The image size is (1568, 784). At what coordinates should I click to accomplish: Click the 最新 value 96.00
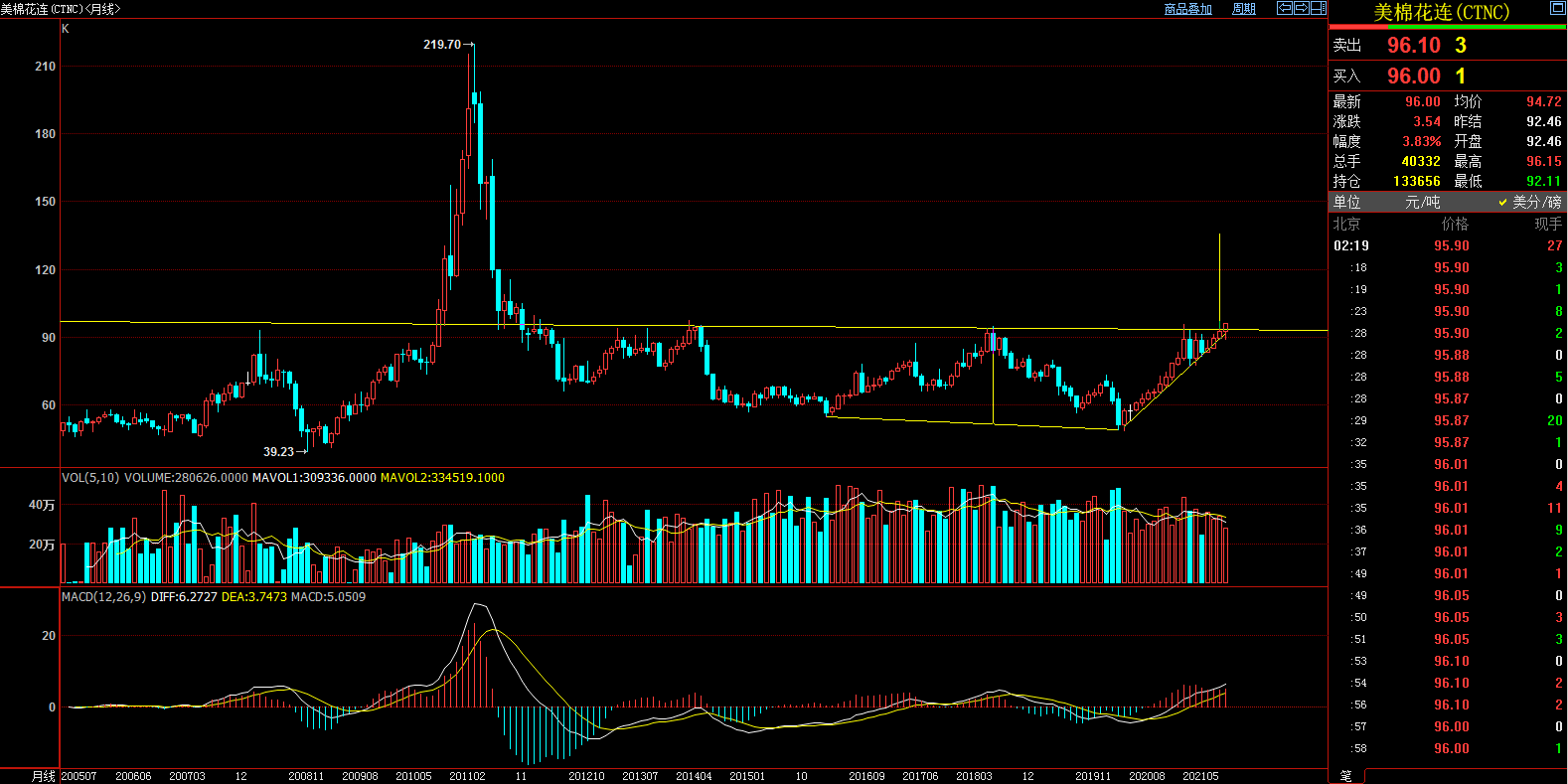click(x=1423, y=101)
